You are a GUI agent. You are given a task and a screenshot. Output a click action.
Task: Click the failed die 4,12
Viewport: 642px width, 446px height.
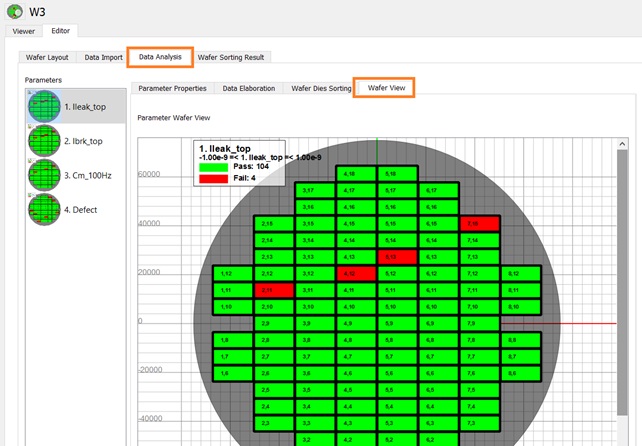pos(356,274)
